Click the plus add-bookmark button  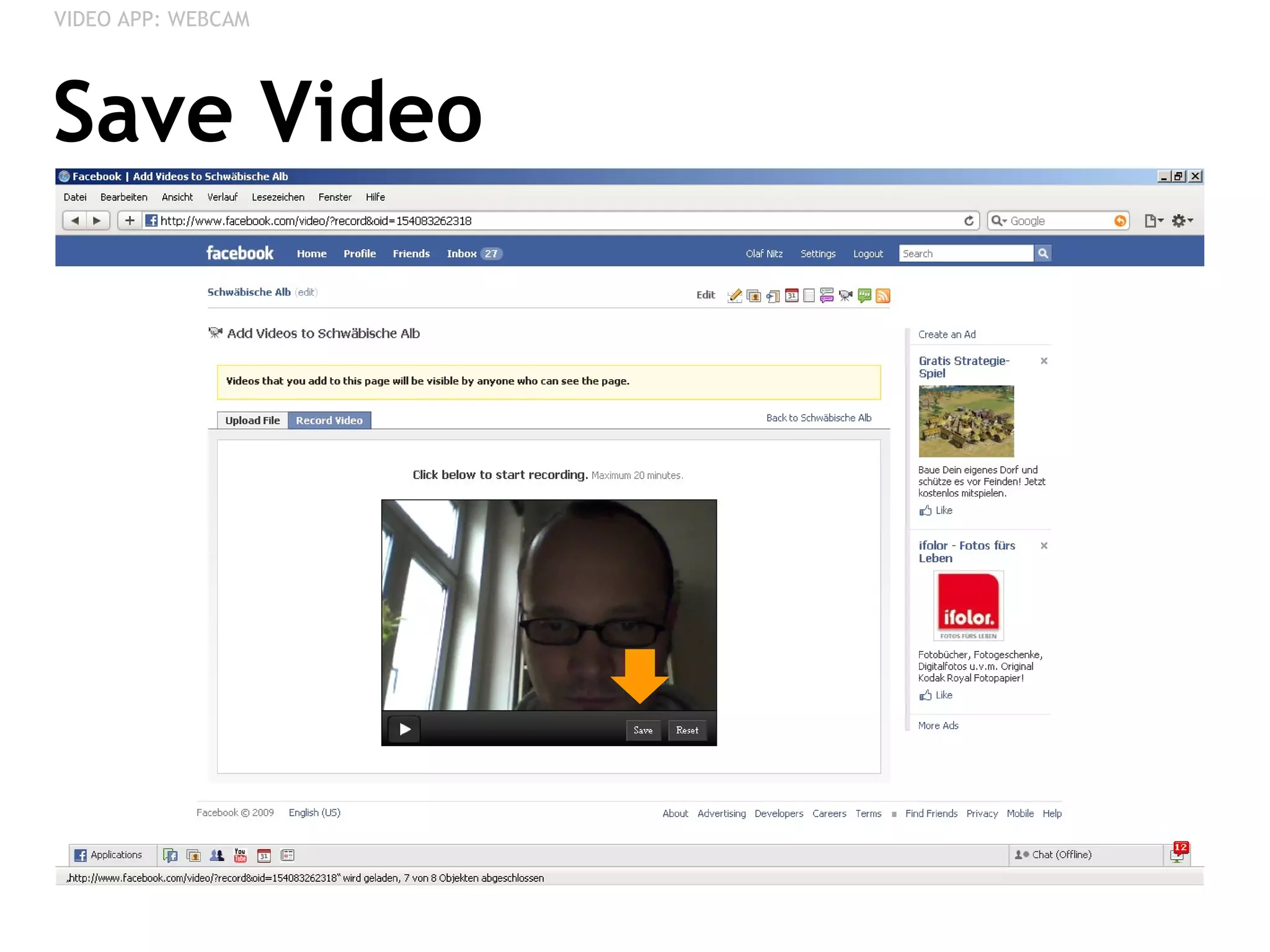[x=130, y=221]
